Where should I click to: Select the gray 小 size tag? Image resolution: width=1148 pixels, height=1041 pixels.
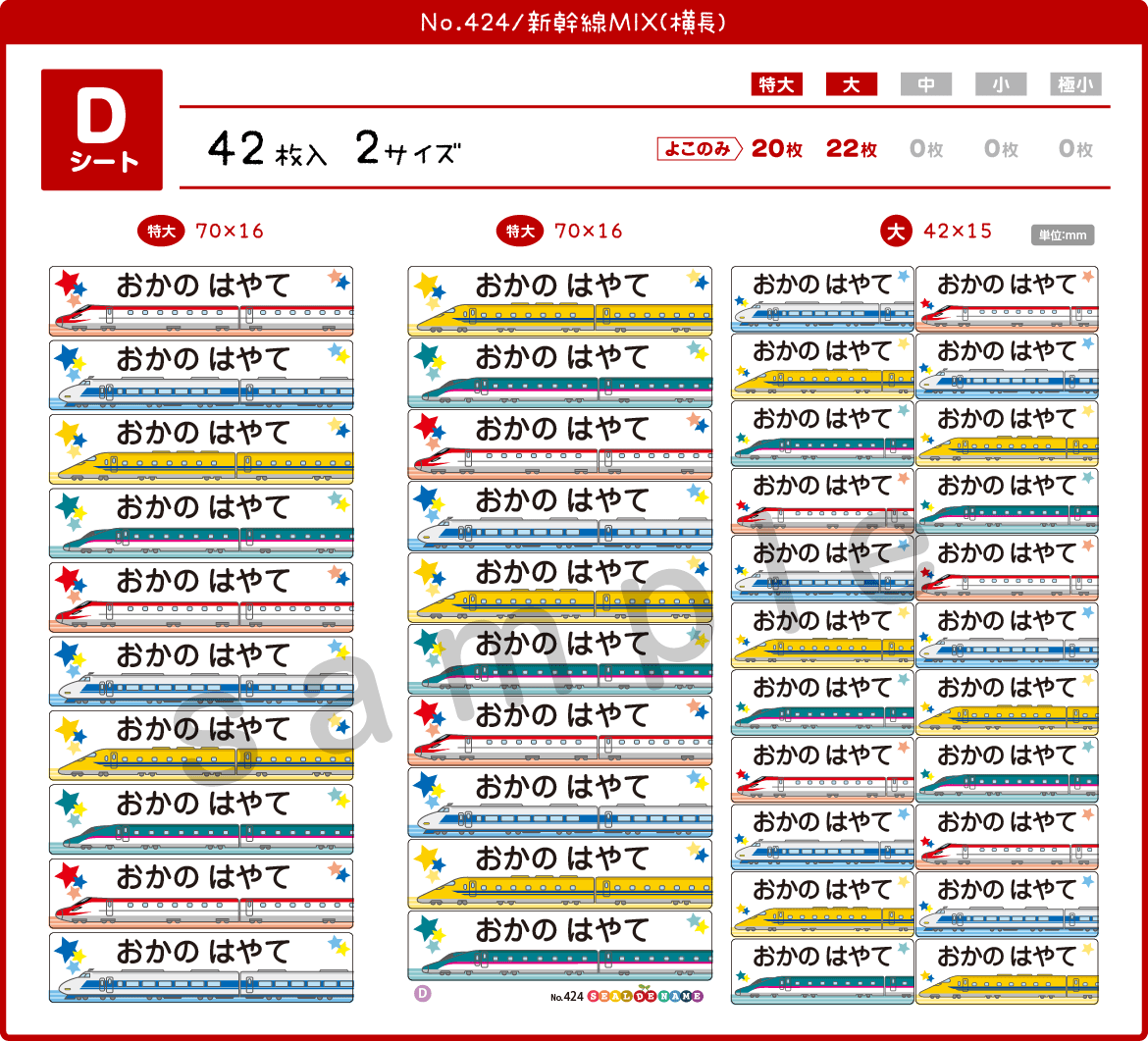(1001, 84)
